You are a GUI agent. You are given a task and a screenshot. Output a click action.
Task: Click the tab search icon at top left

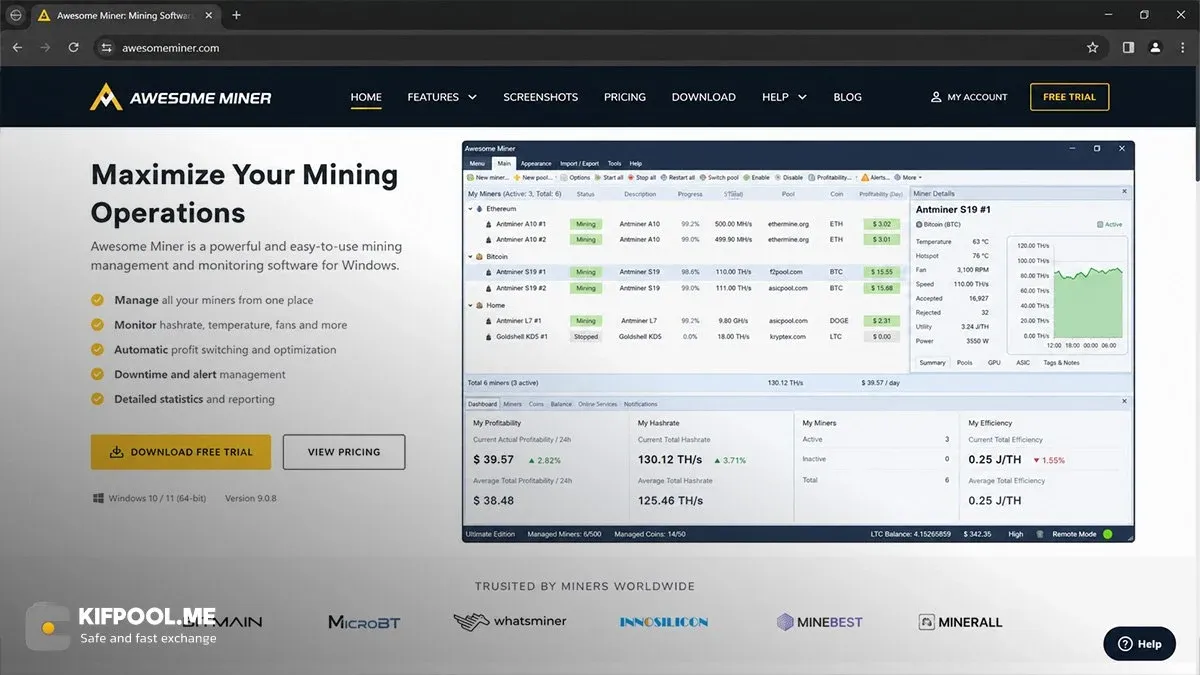click(16, 15)
